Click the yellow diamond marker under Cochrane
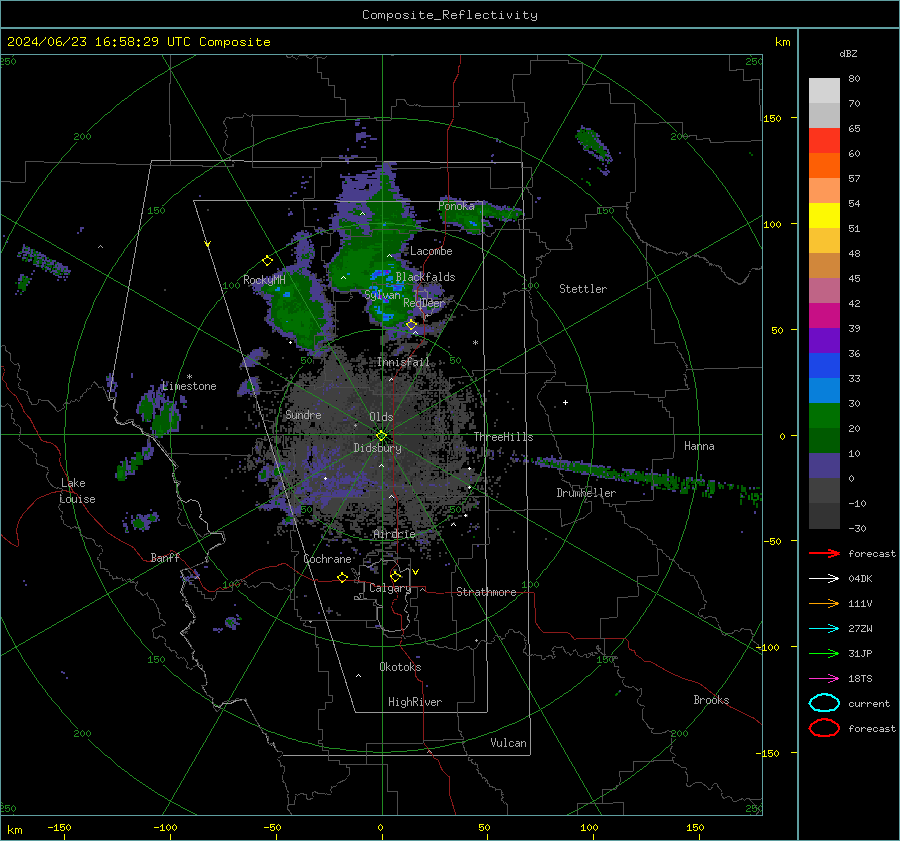This screenshot has height=841, width=900. tap(343, 578)
